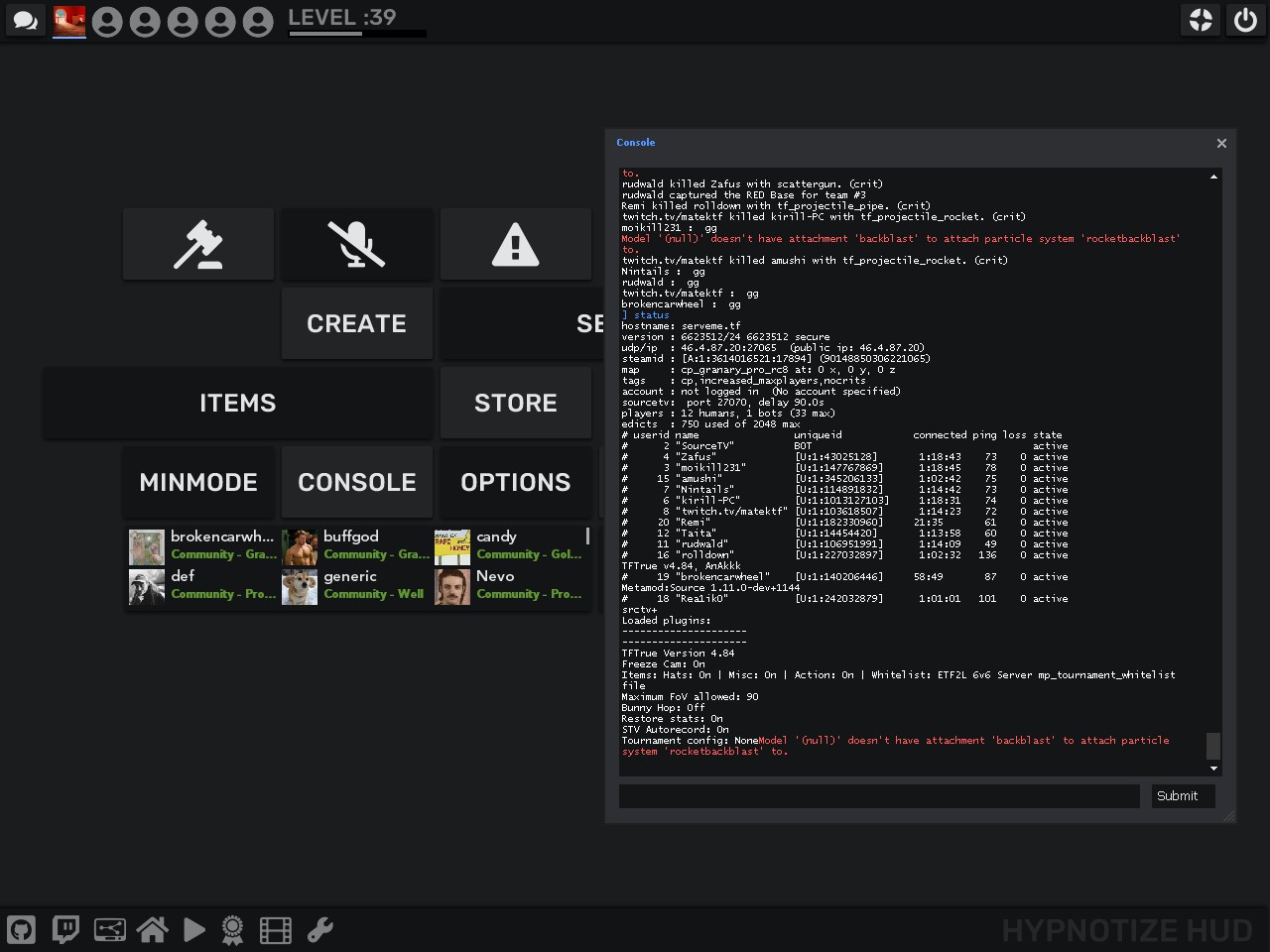Click the warning triangle report button
Image resolution: width=1270 pixels, height=952 pixels.
[515, 244]
